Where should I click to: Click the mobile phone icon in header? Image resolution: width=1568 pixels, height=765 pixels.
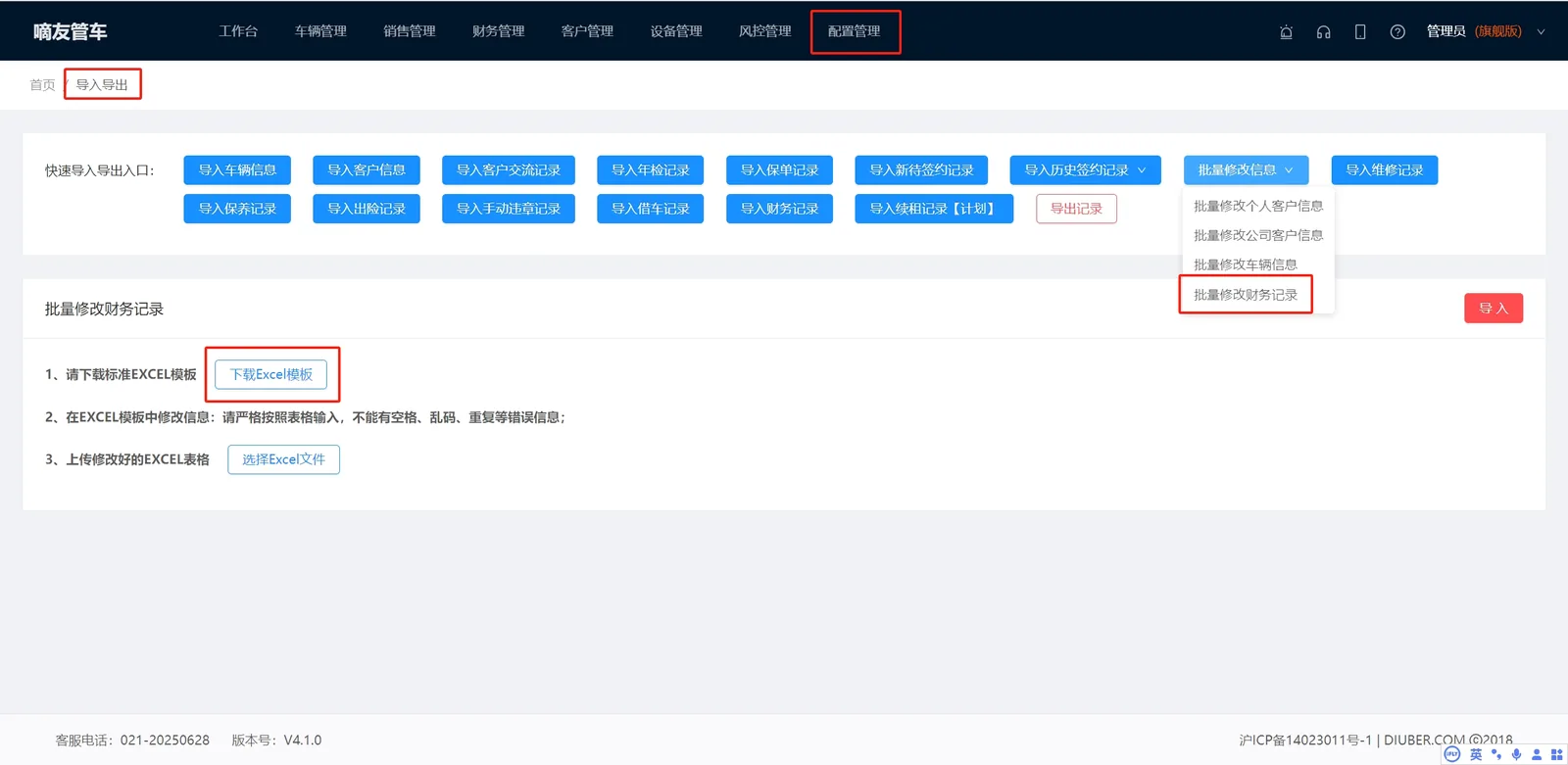(x=1360, y=32)
